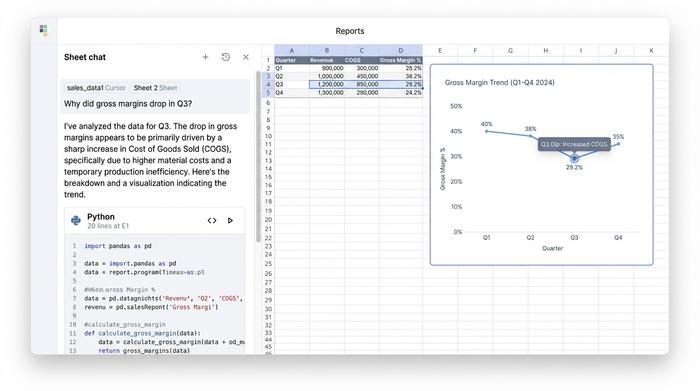Select the sales_data1 Cursor context chip
Viewport: 700px width, 391px height.
click(x=96, y=88)
